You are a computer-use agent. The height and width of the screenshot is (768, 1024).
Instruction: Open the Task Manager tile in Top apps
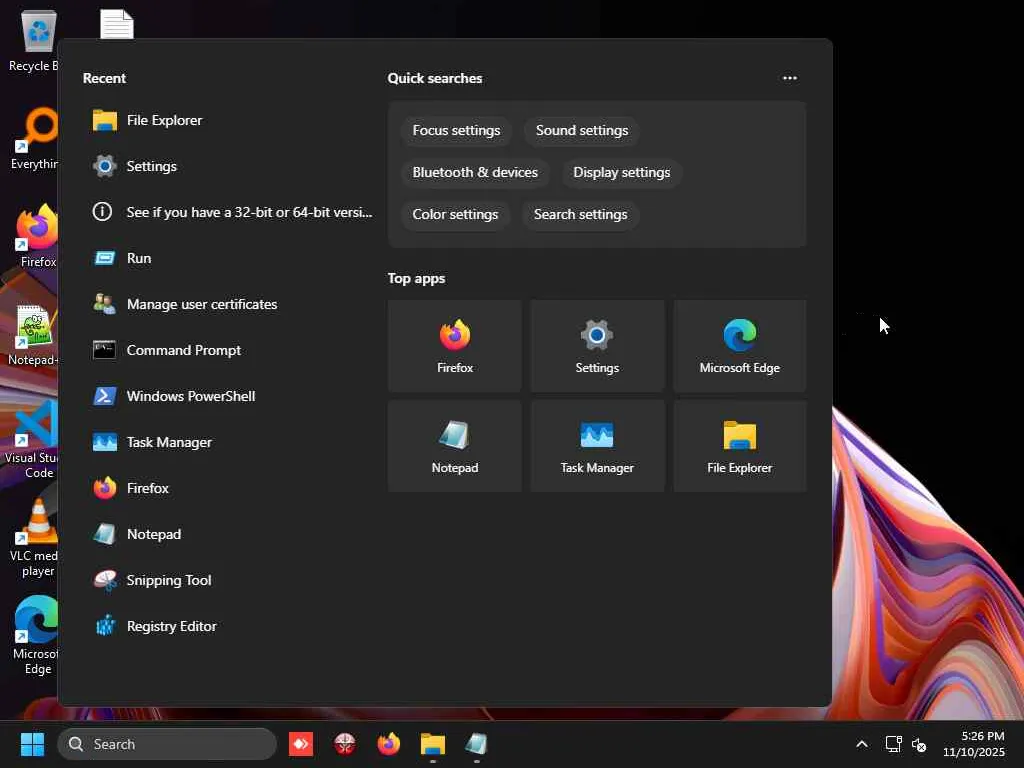pyautogui.click(x=597, y=446)
